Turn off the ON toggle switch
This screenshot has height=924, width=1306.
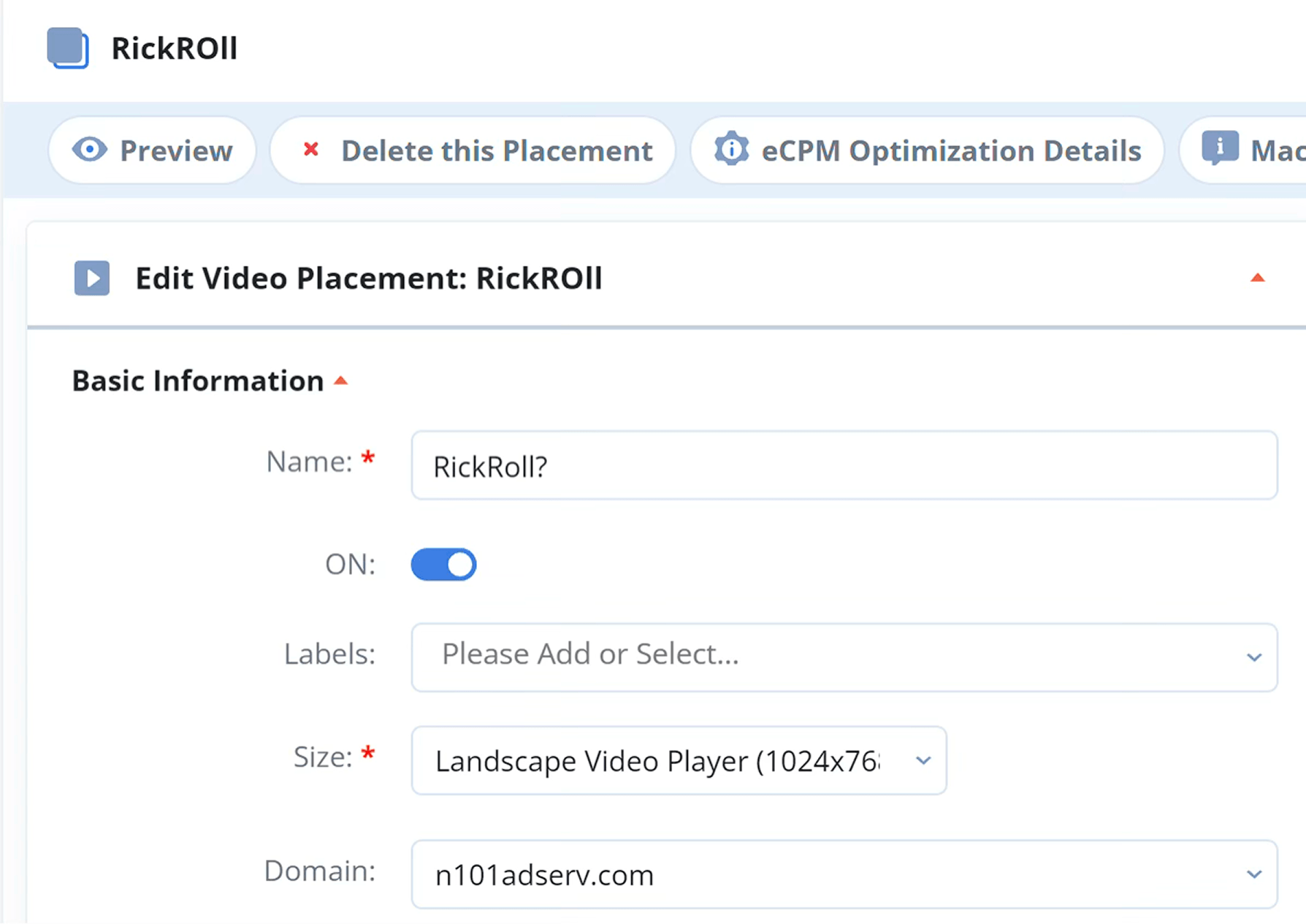tap(443, 564)
